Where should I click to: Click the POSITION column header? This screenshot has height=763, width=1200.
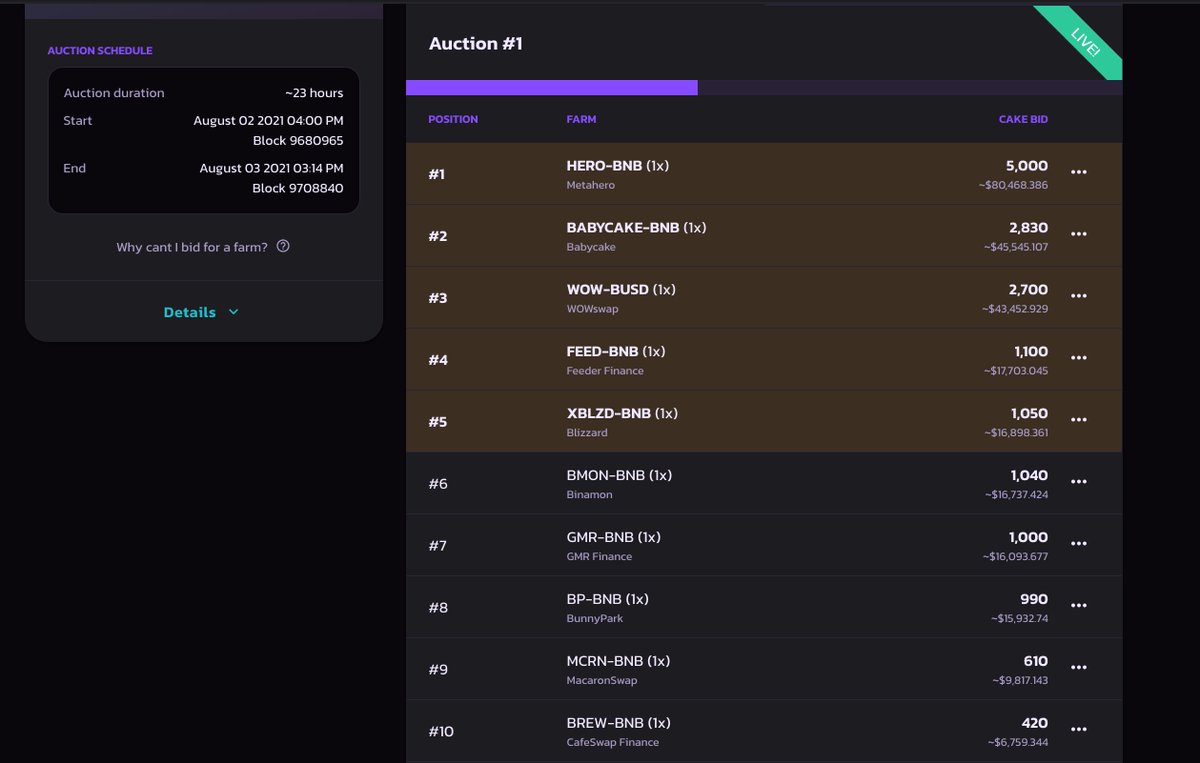(453, 119)
